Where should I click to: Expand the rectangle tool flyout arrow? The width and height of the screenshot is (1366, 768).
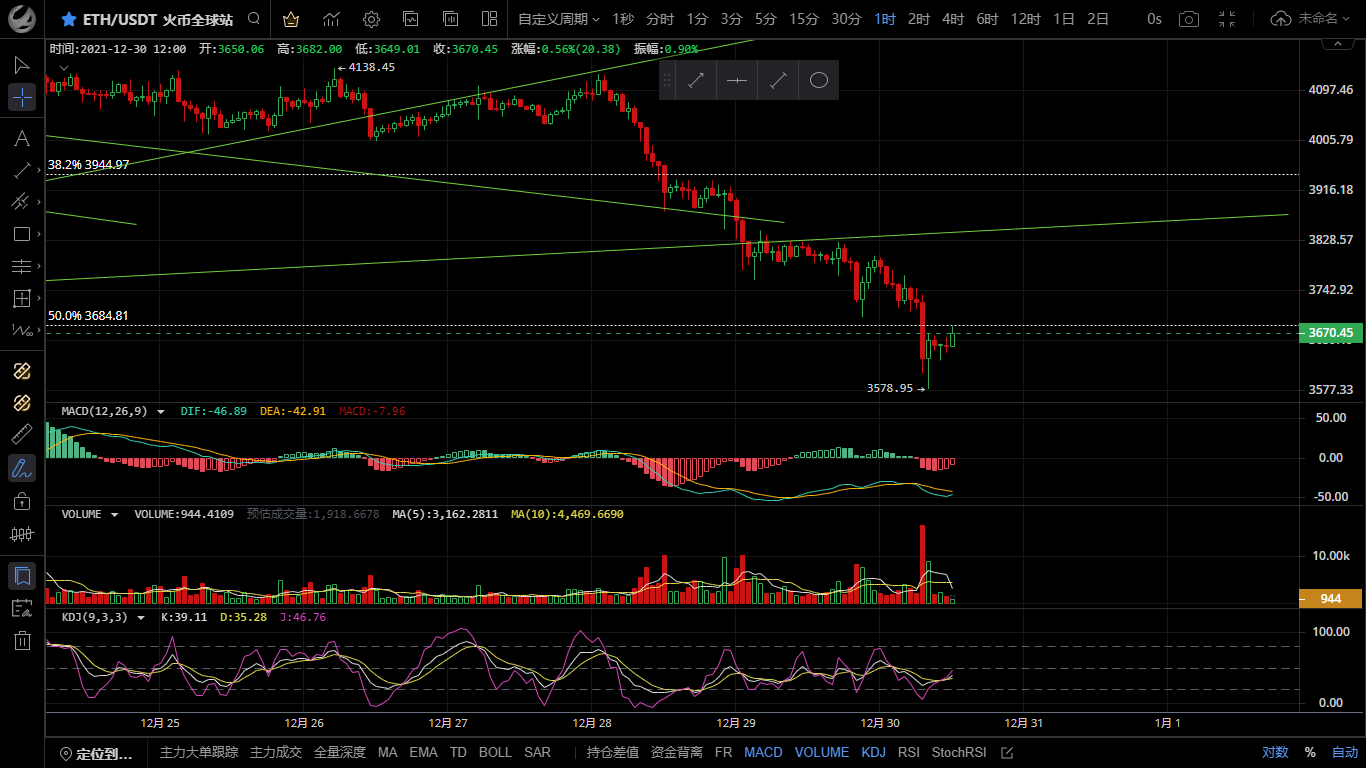coord(39,234)
